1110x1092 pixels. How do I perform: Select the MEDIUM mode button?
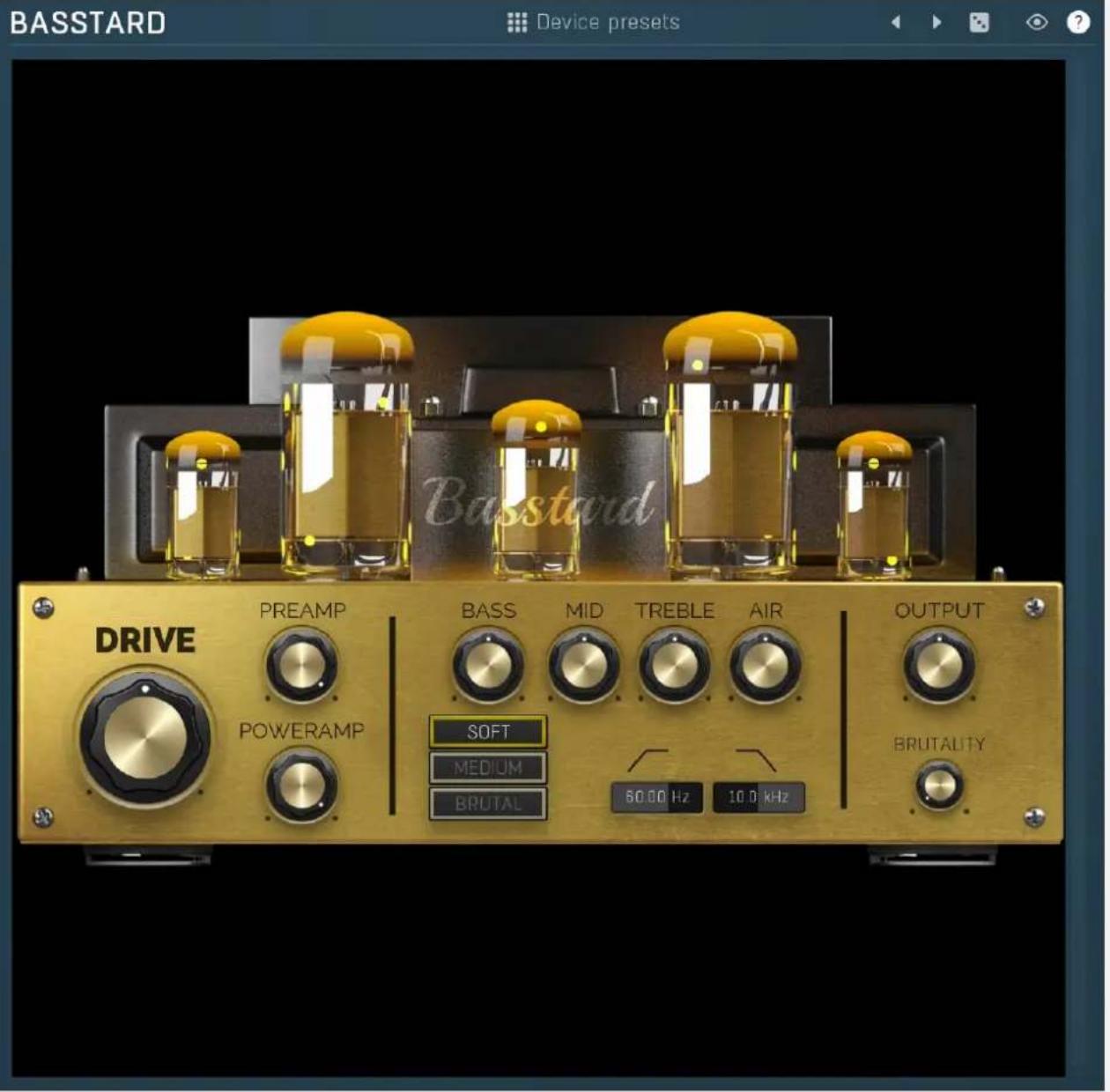click(x=488, y=768)
